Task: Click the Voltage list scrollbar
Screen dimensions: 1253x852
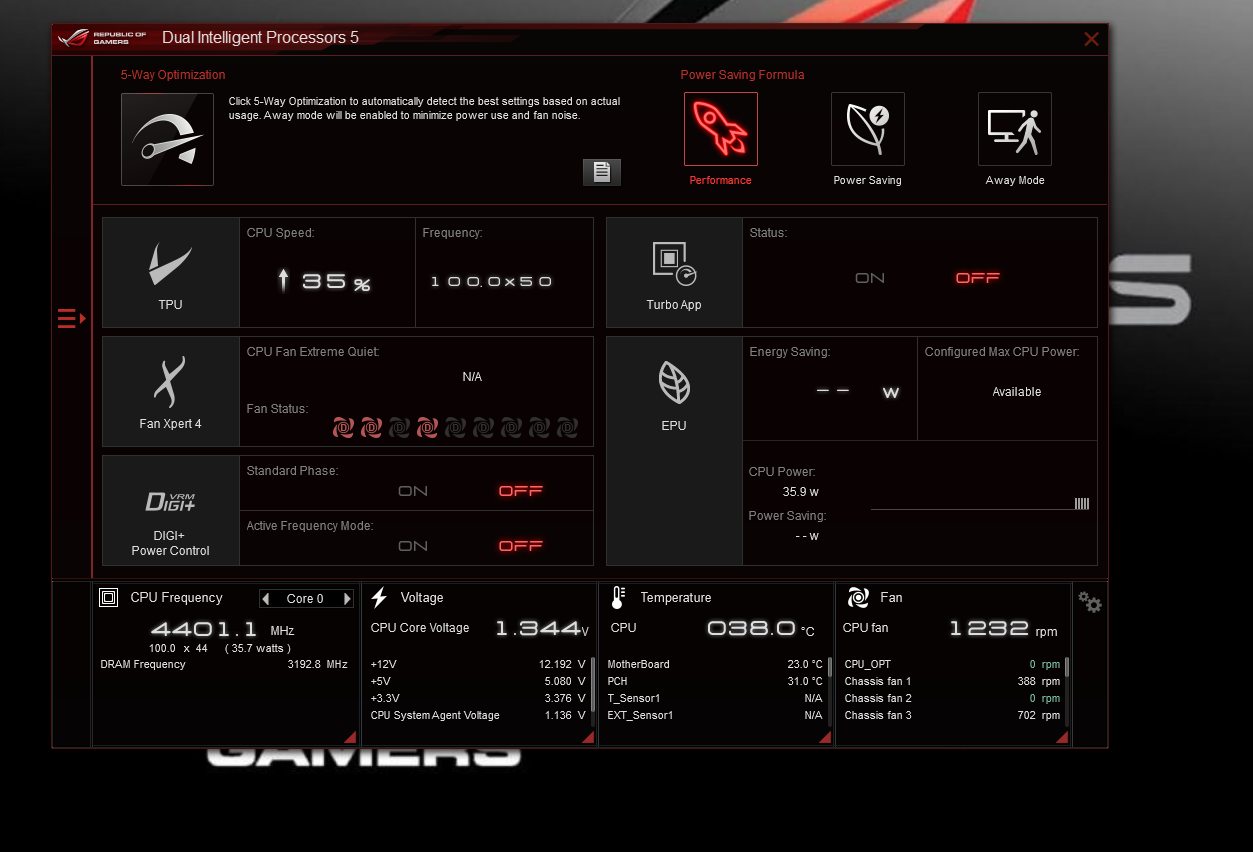Action: pos(593,684)
